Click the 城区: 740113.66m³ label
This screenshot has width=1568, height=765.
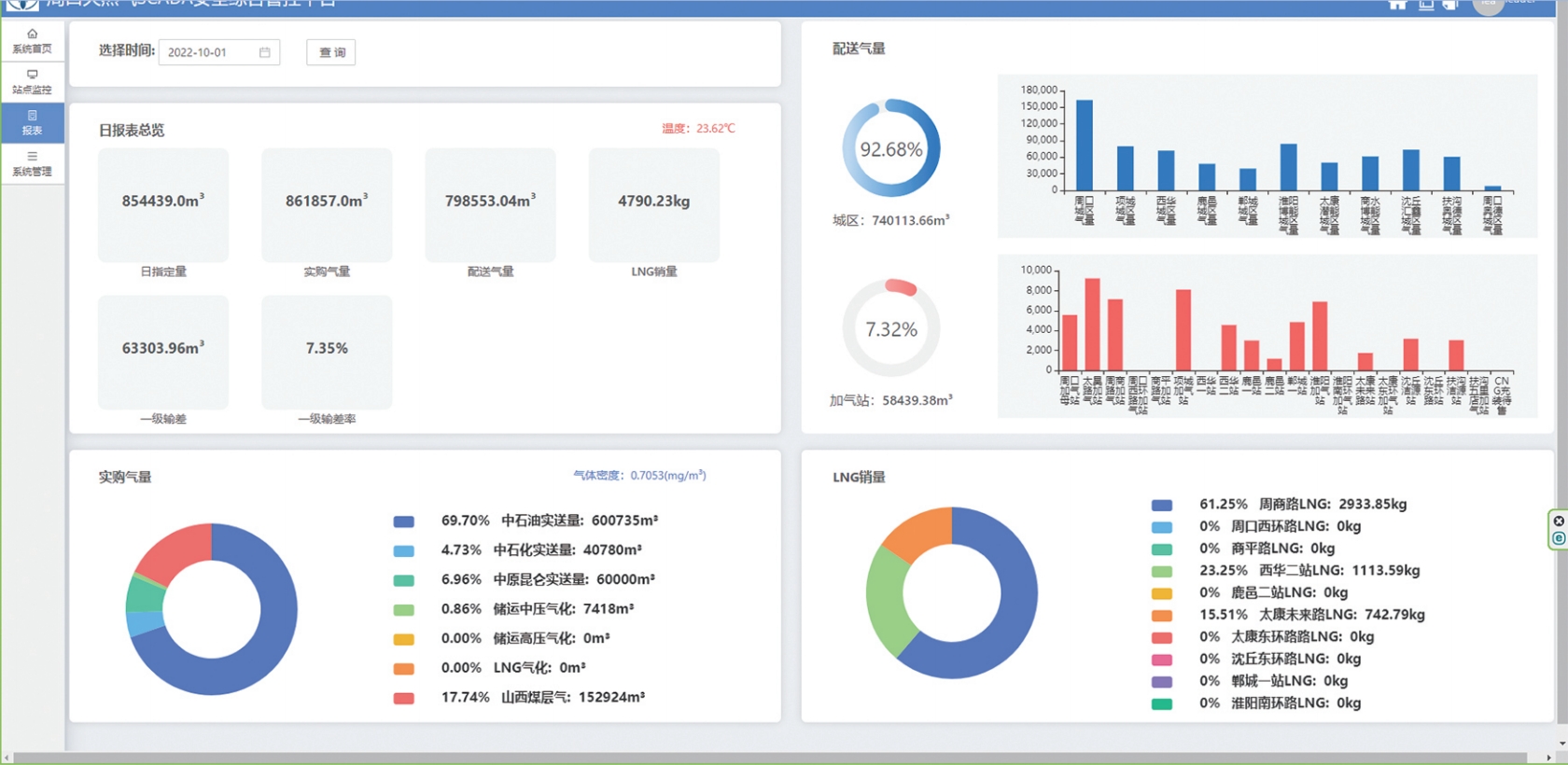[x=891, y=220]
